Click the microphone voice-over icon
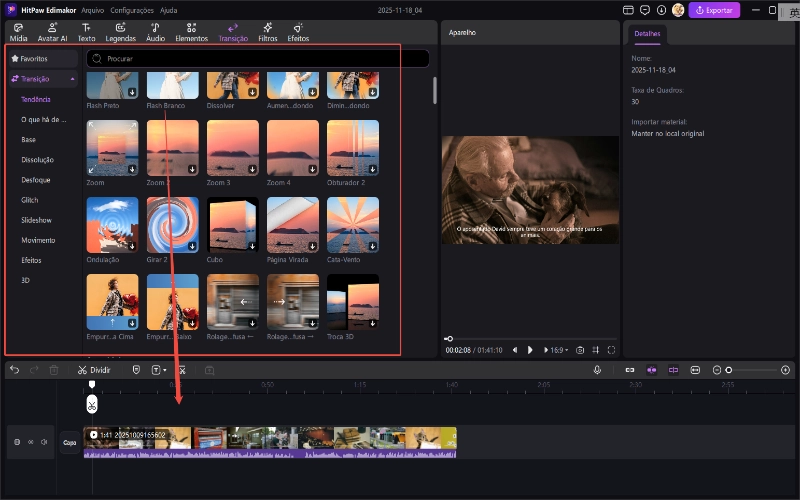 click(x=597, y=370)
